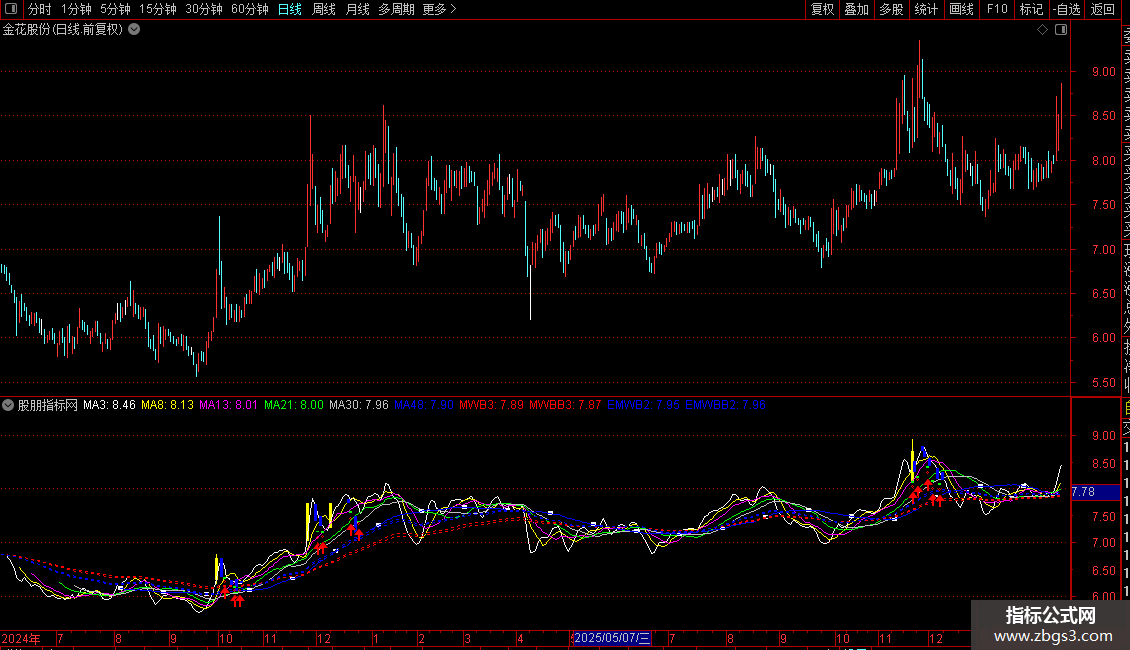Toggle the right side panel icon
Screen dimensions: 1130x650
pos(1061,30)
